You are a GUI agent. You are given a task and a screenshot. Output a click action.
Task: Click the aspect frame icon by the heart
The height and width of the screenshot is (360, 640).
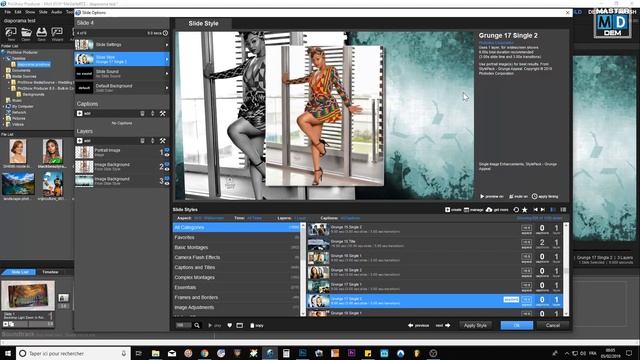240,325
